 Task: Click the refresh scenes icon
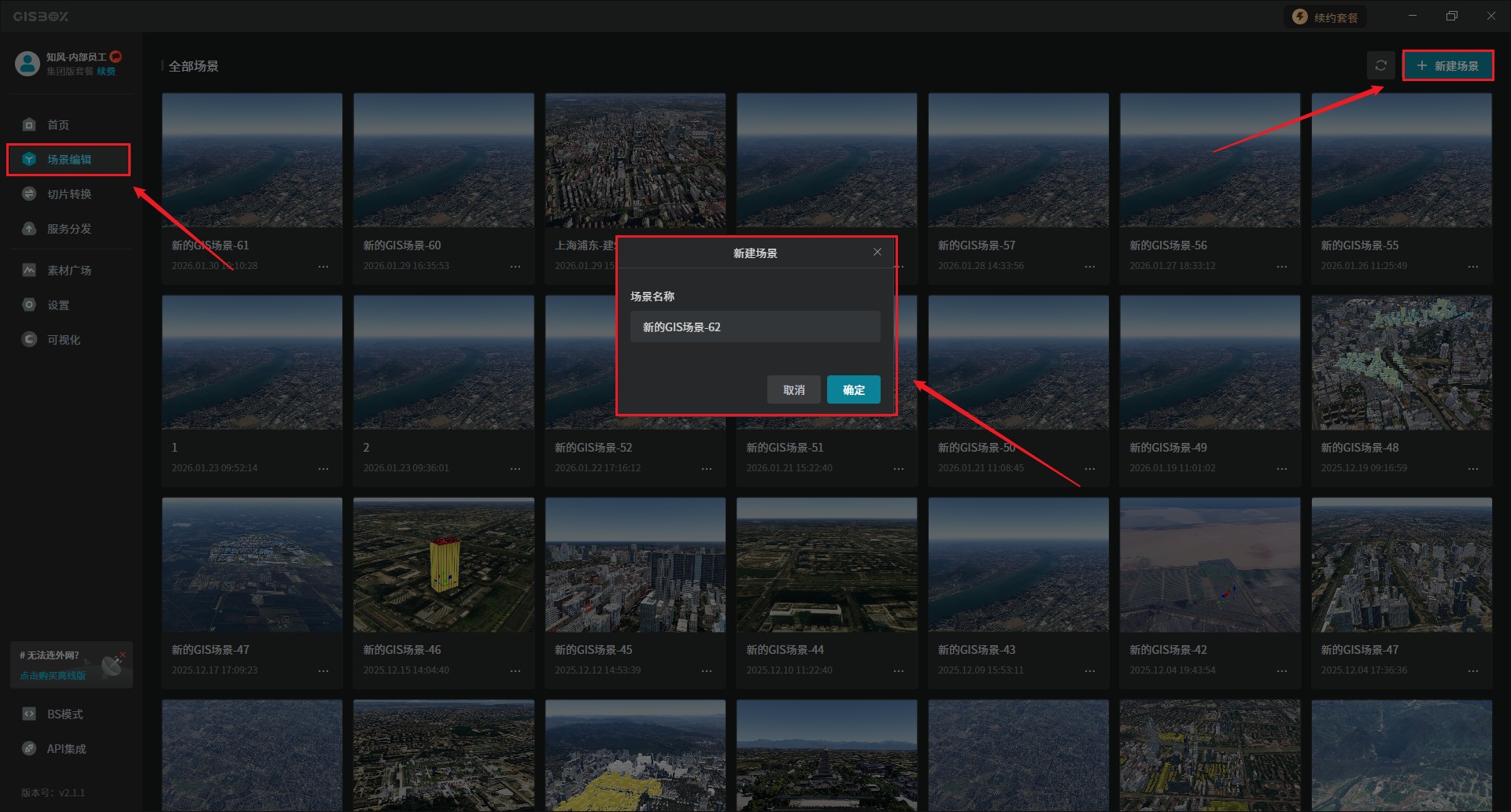1380,65
